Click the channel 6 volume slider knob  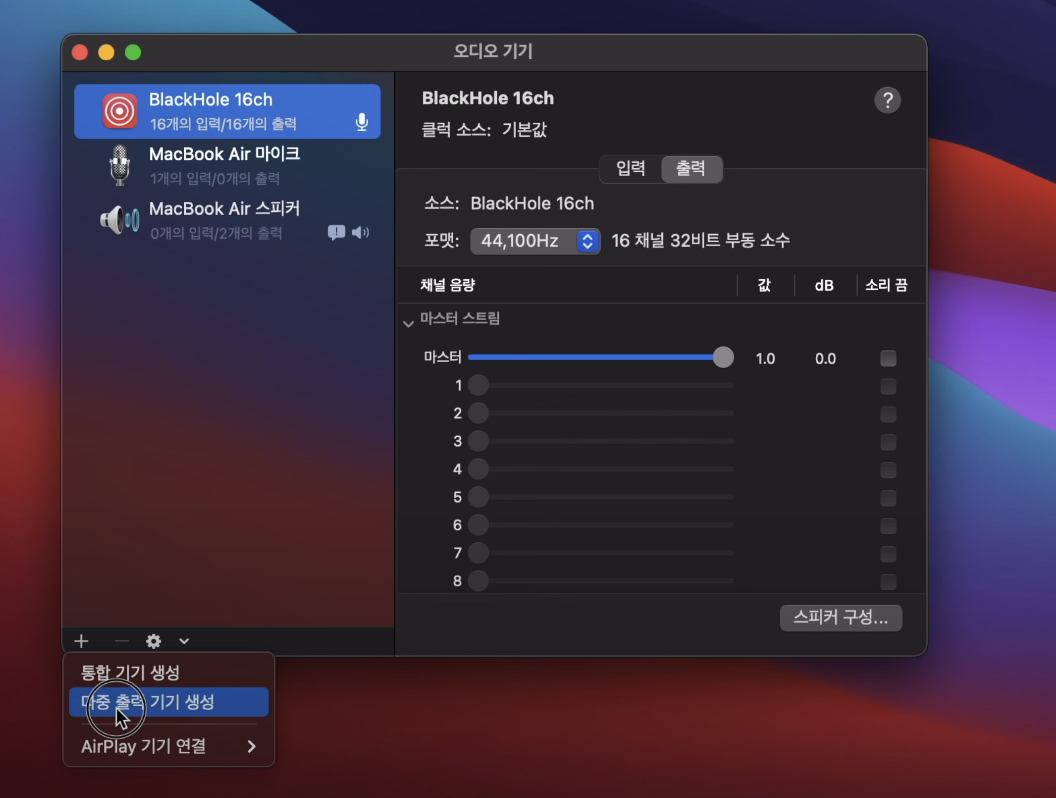coord(478,525)
